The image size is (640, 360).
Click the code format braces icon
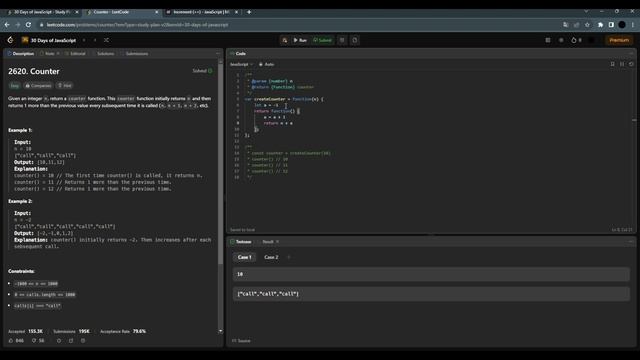tap(622, 64)
